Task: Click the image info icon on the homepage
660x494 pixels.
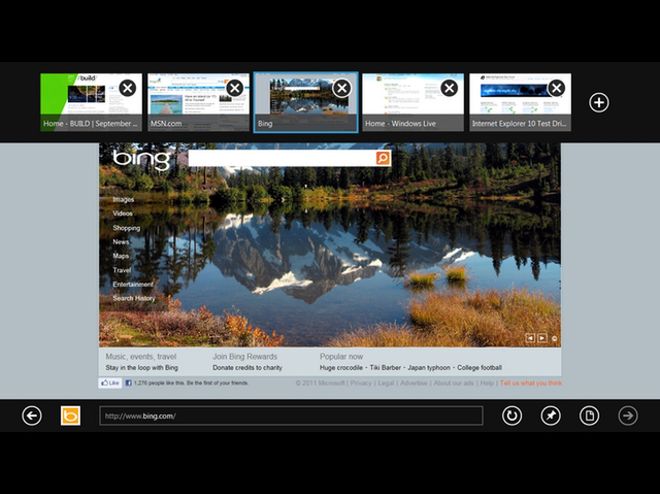Action: pos(554,338)
